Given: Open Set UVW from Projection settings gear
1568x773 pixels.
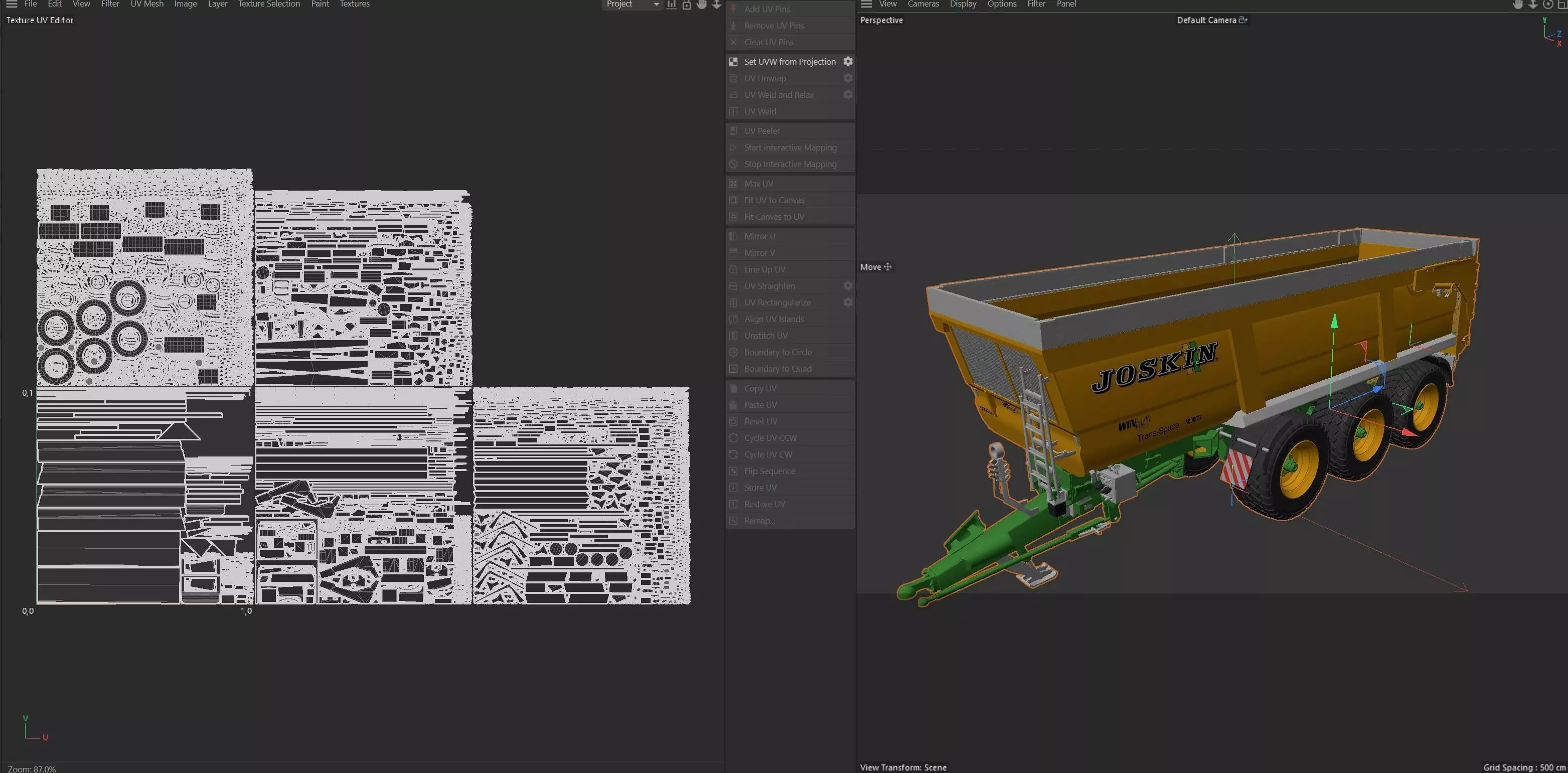Looking at the screenshot, I should [x=848, y=62].
